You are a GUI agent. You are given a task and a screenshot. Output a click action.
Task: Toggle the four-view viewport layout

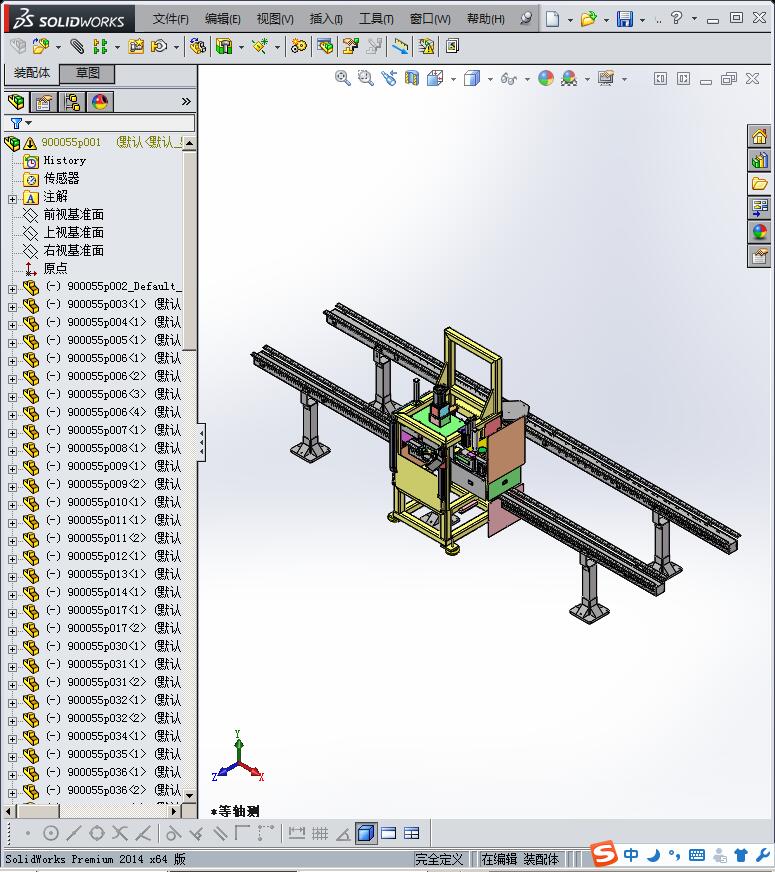coord(412,833)
